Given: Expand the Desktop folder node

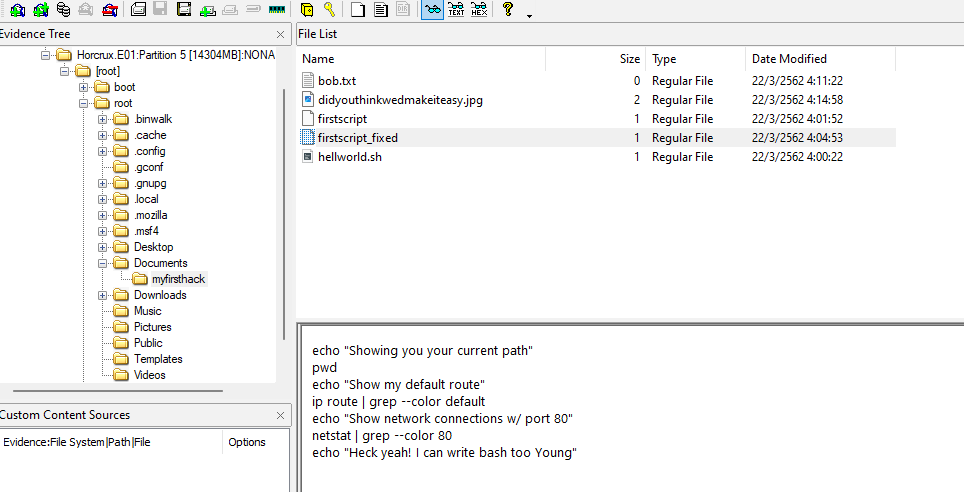Looking at the screenshot, I should click(x=102, y=247).
